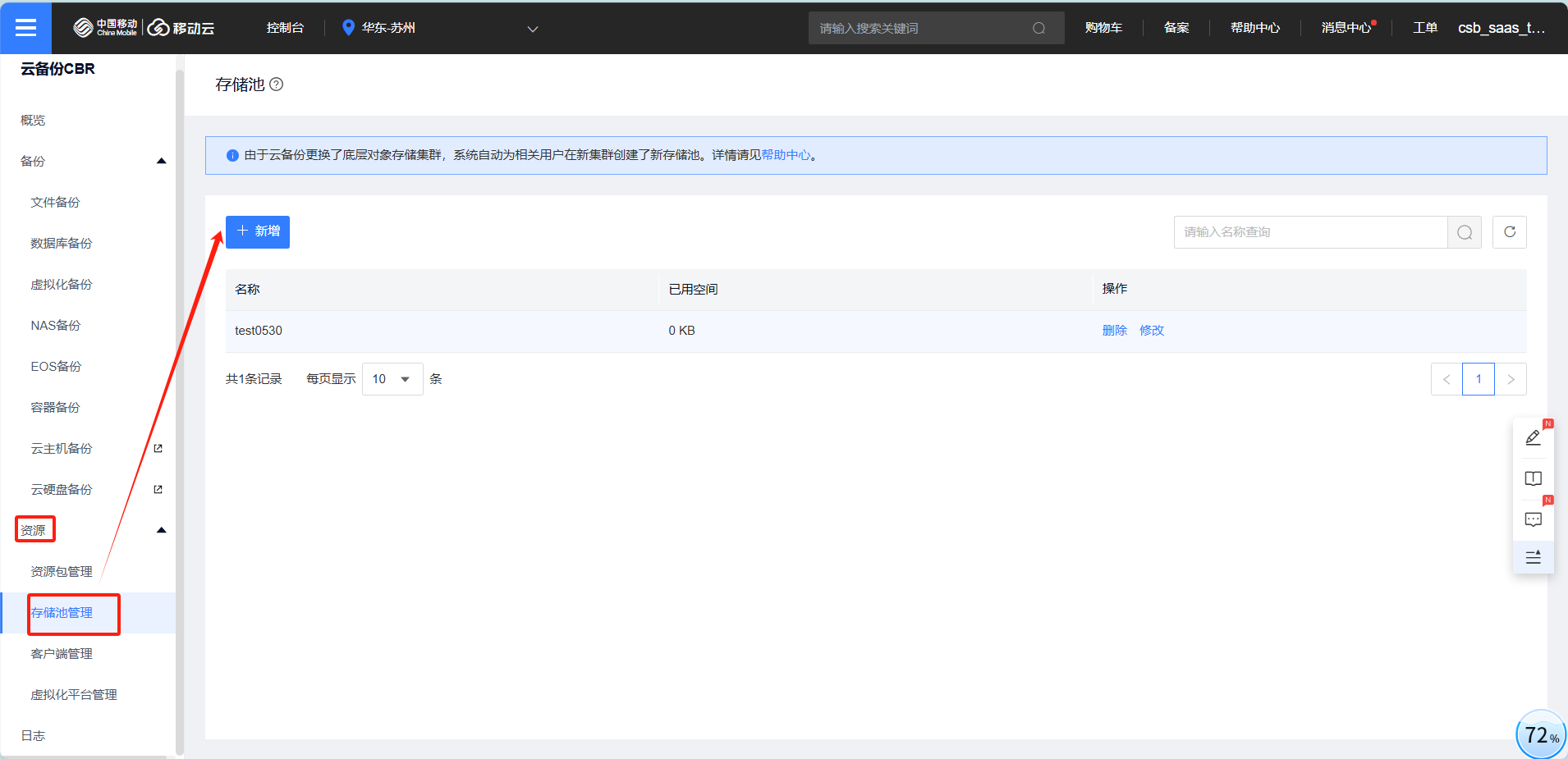This screenshot has width=1568, height=759.
Task: Open the storage pool help question icon
Action: (277, 84)
